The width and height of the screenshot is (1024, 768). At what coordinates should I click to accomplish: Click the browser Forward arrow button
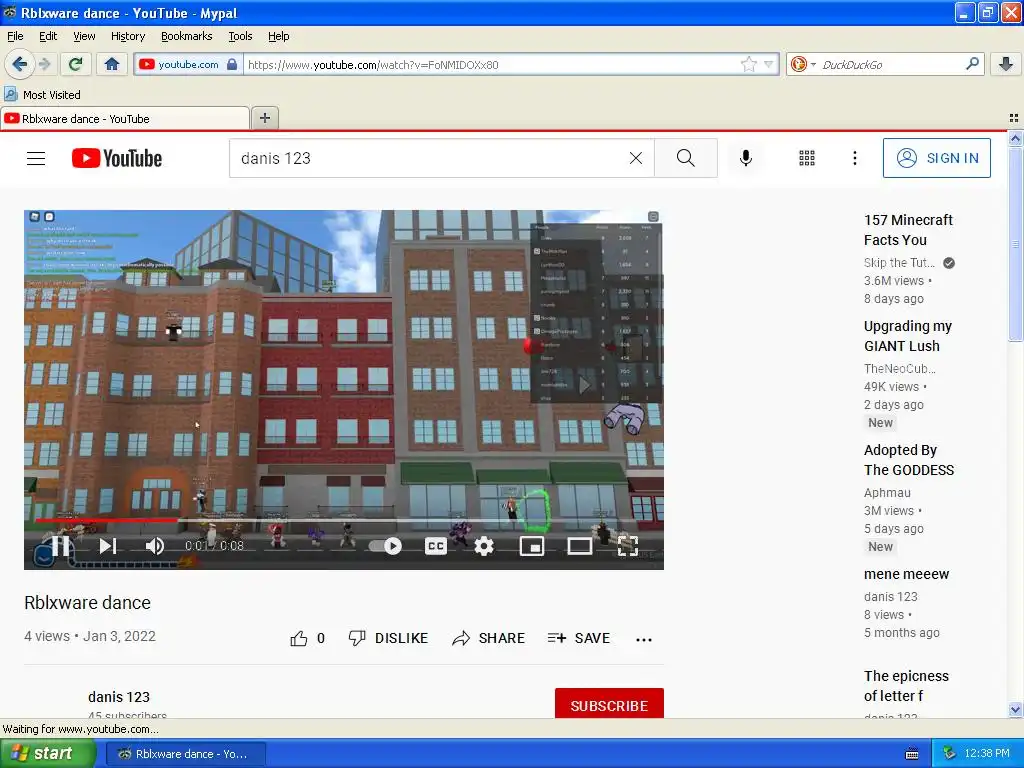click(x=45, y=64)
